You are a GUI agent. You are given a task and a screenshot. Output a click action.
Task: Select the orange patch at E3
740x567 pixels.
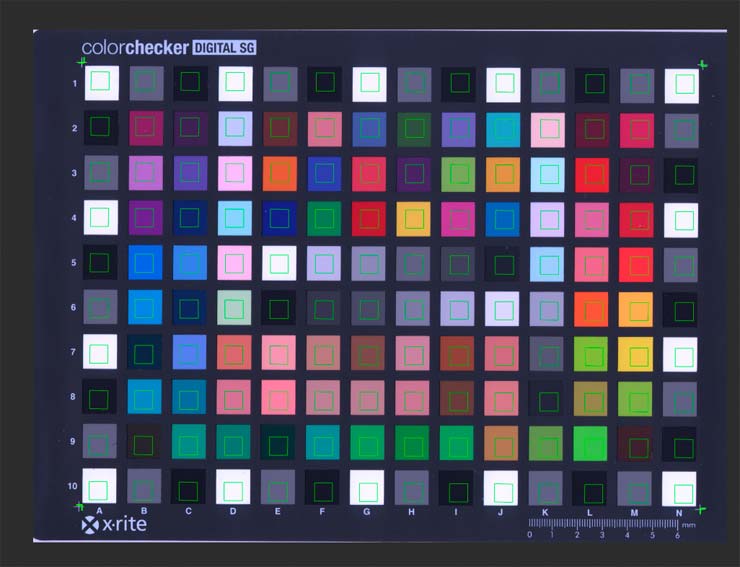coord(280,173)
